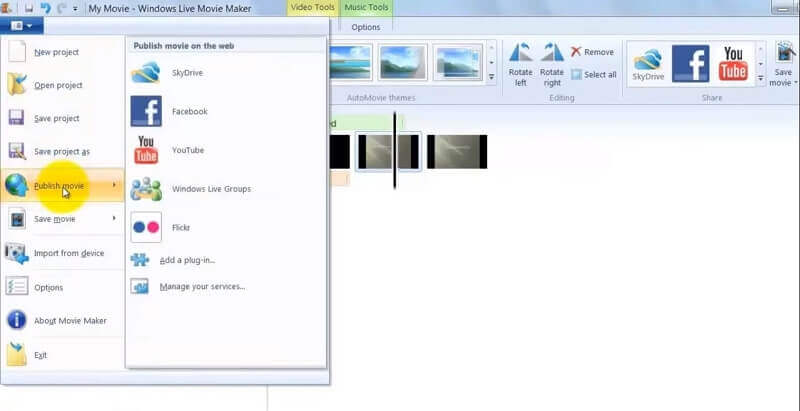The image size is (800, 411).
Task: Open the Save movie ribbon dropdown arrow
Action: pos(795,83)
